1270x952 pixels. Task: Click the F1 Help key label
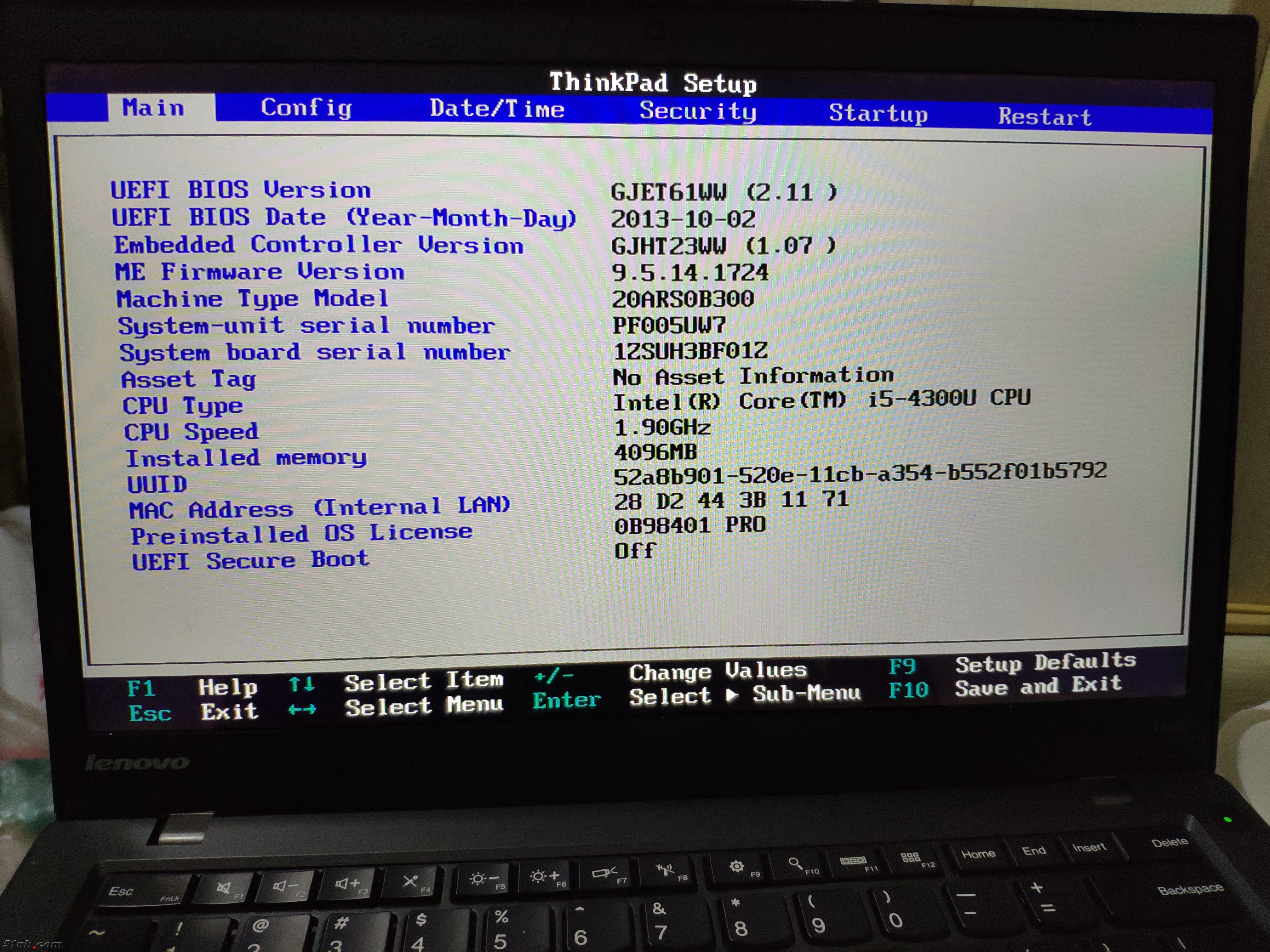(x=141, y=688)
